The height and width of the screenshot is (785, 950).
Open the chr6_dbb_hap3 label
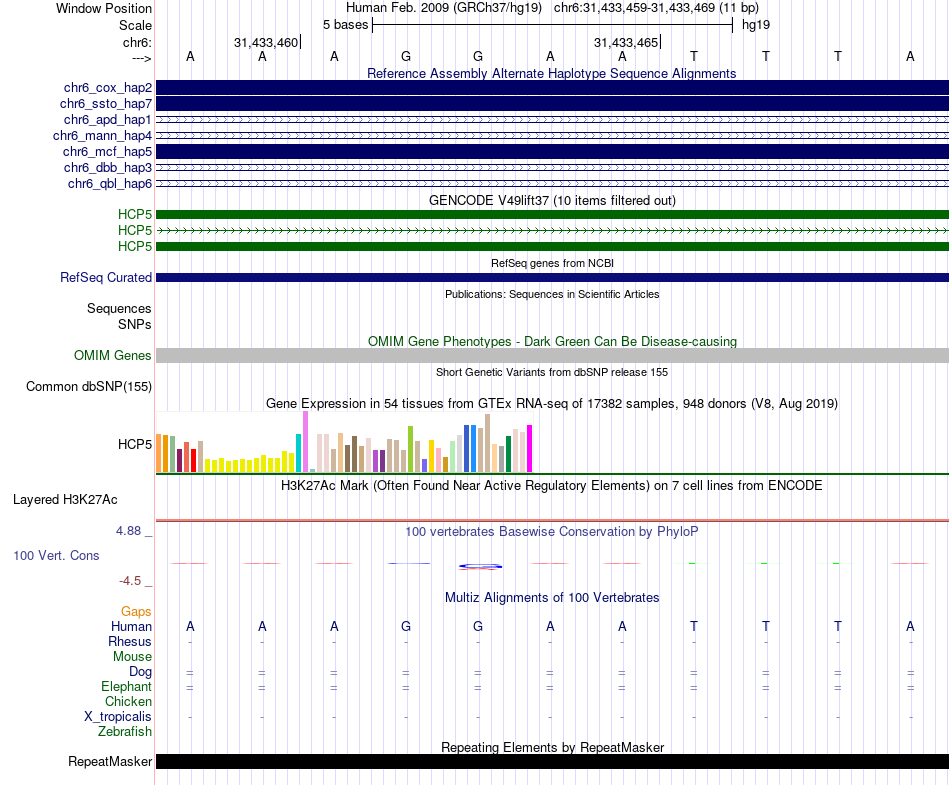coord(108,168)
